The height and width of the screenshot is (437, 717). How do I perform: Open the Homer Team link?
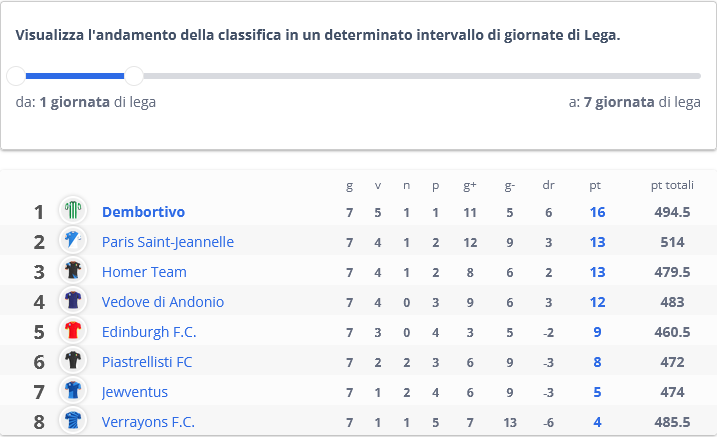pos(144,272)
